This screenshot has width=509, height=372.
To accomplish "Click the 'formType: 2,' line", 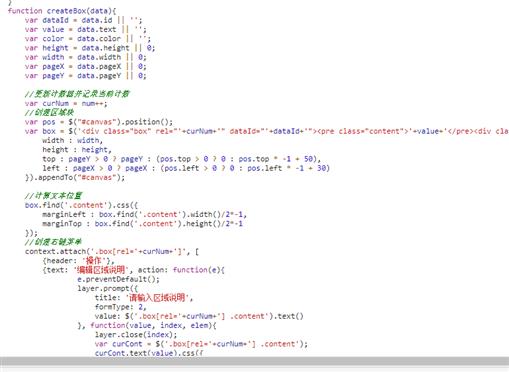I will pos(120,307).
